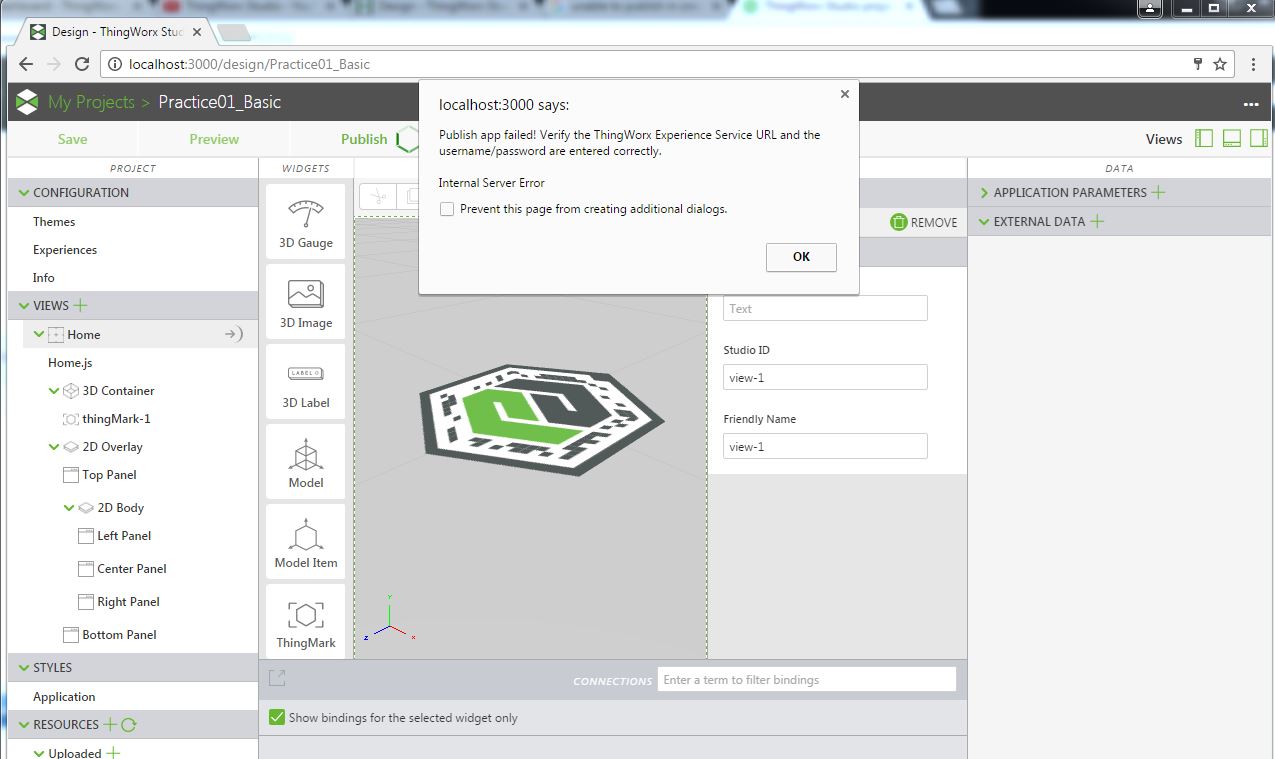This screenshot has width=1275, height=759.
Task: Pop out the bindings panel
Action: click(x=277, y=678)
